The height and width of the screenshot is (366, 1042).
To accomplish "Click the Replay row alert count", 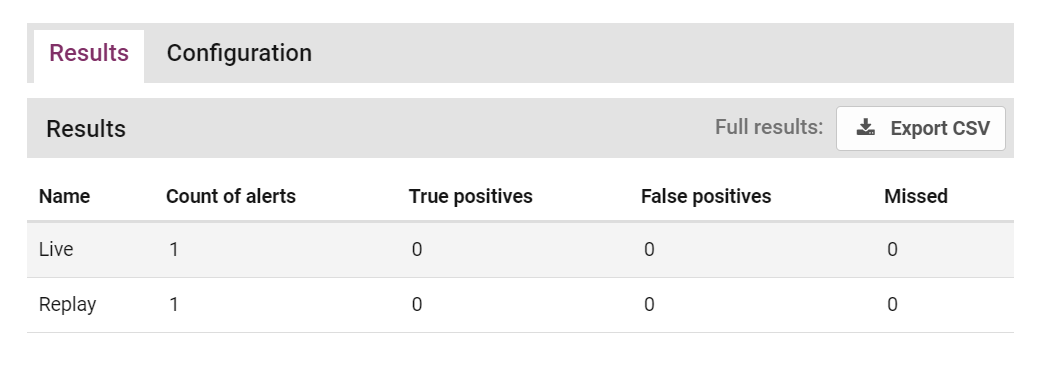I will [x=174, y=305].
